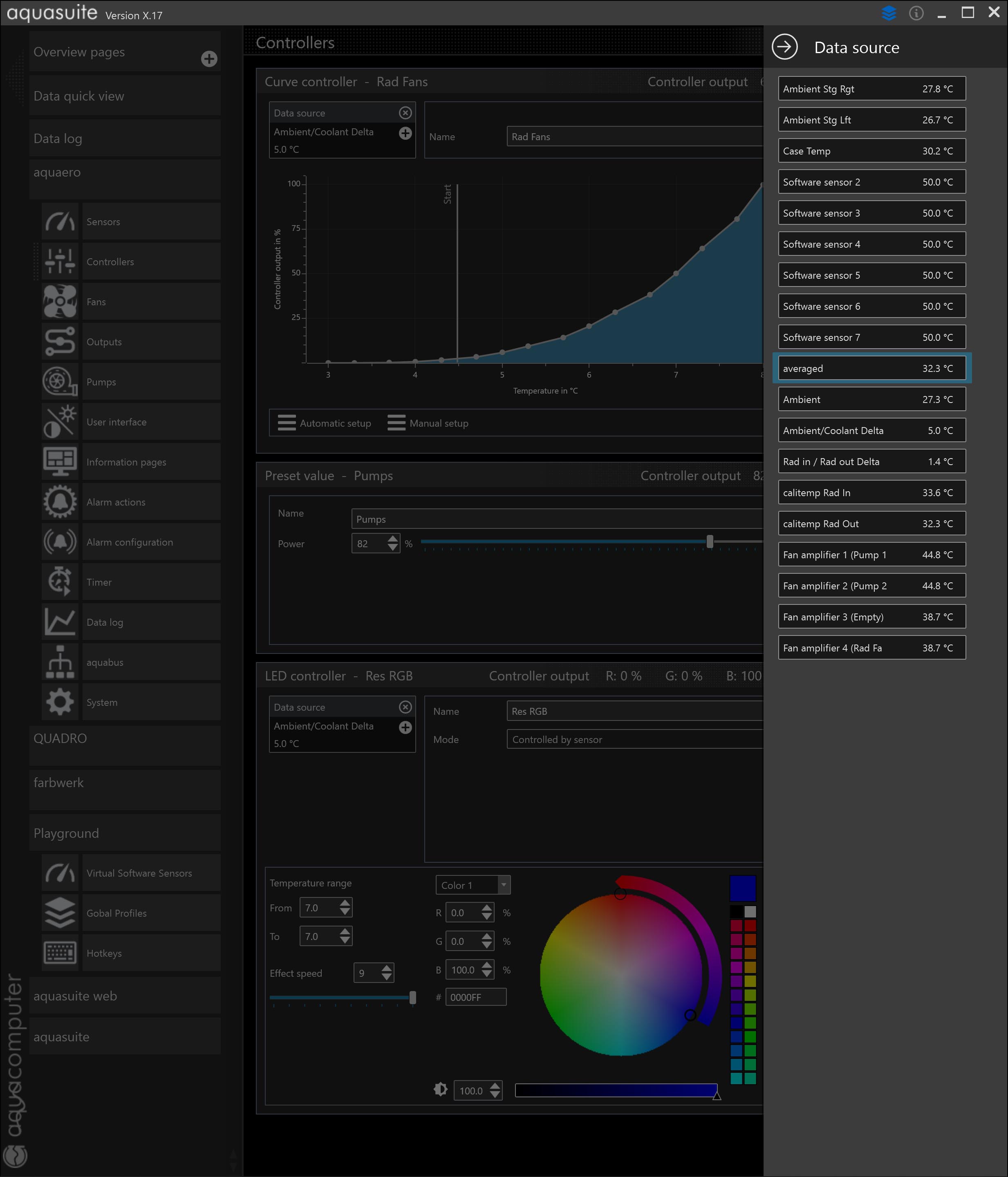Click the Pumps name field
Image resolution: width=1008 pixels, height=1177 pixels.
[557, 519]
